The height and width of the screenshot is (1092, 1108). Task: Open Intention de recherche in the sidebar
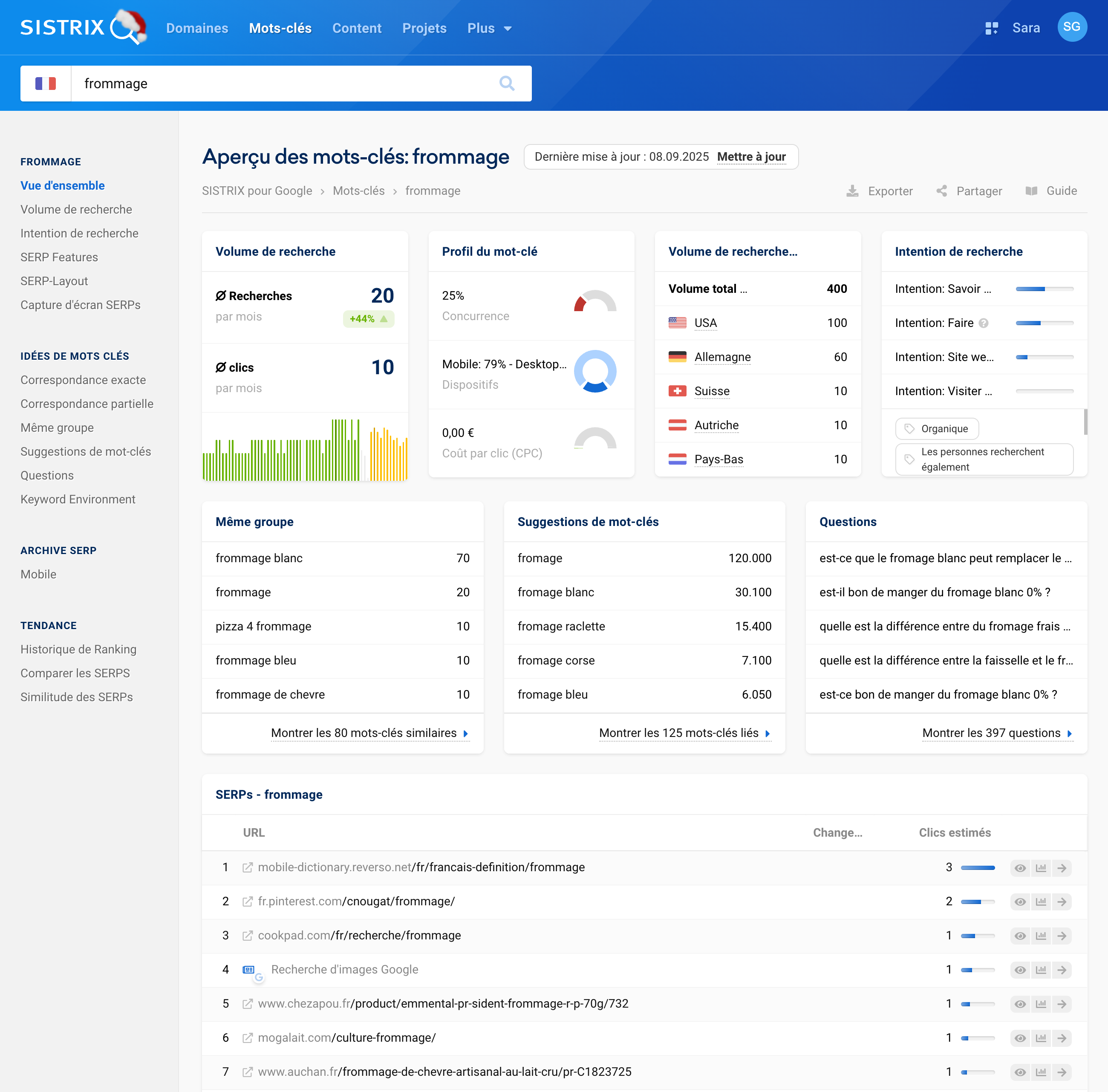click(x=79, y=234)
